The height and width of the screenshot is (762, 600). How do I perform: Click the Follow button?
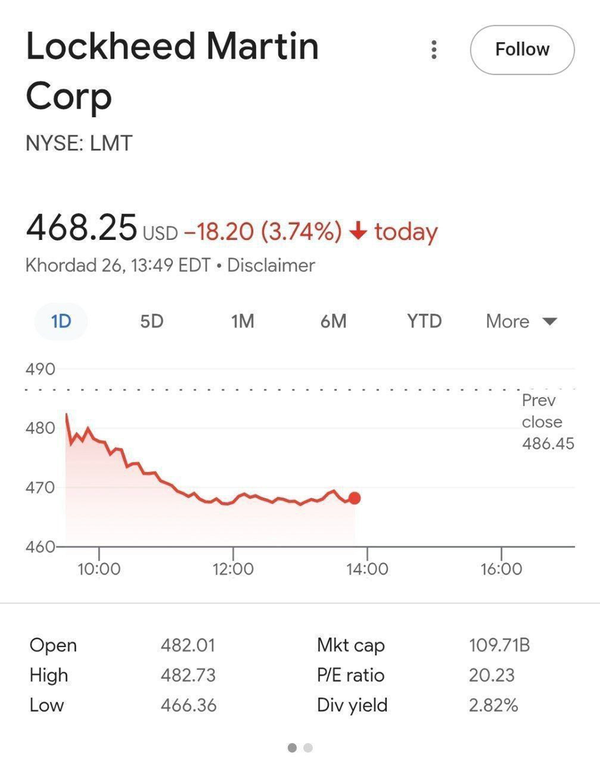pyautogui.click(x=522, y=50)
